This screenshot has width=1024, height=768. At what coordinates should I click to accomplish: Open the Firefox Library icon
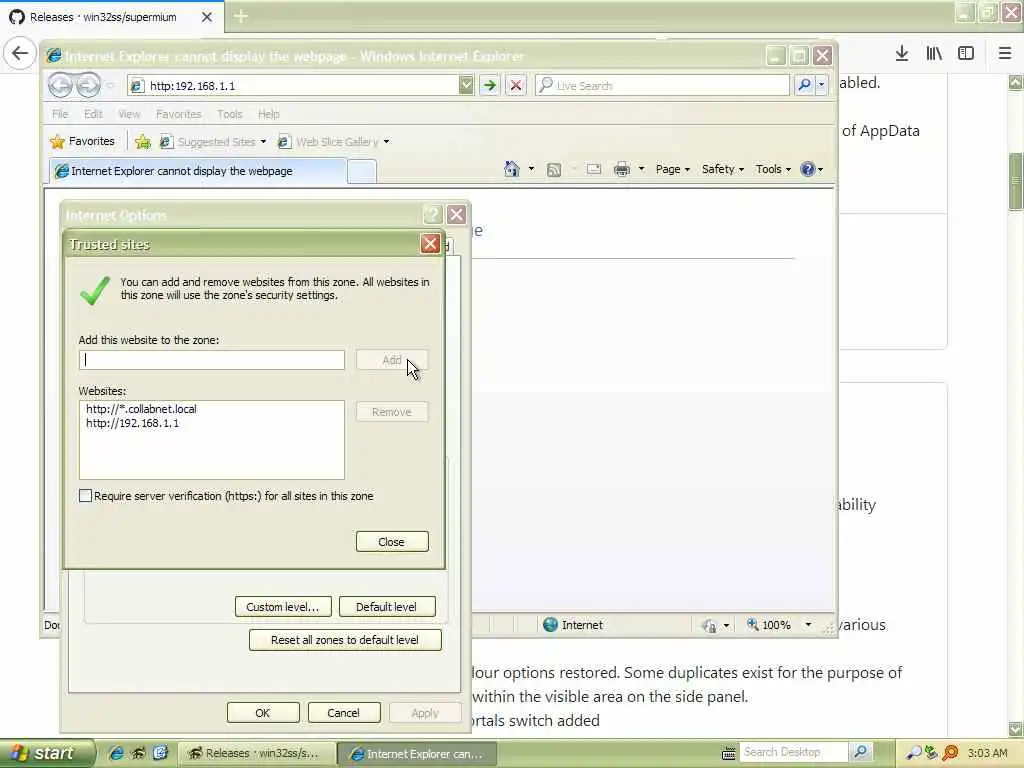(934, 54)
